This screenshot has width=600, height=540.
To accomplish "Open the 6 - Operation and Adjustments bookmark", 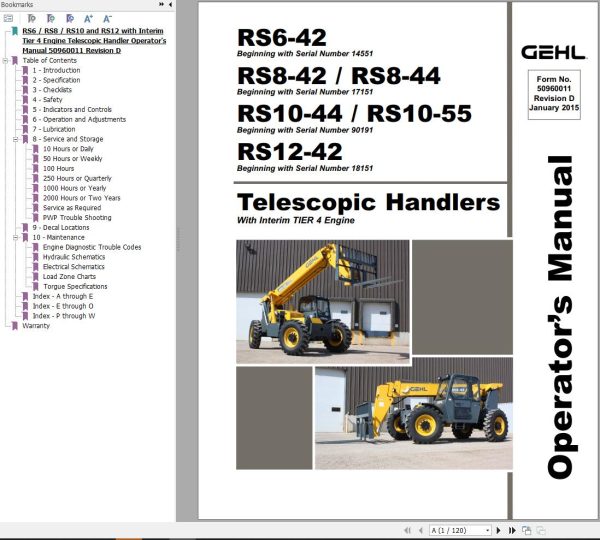I will tap(79, 119).
